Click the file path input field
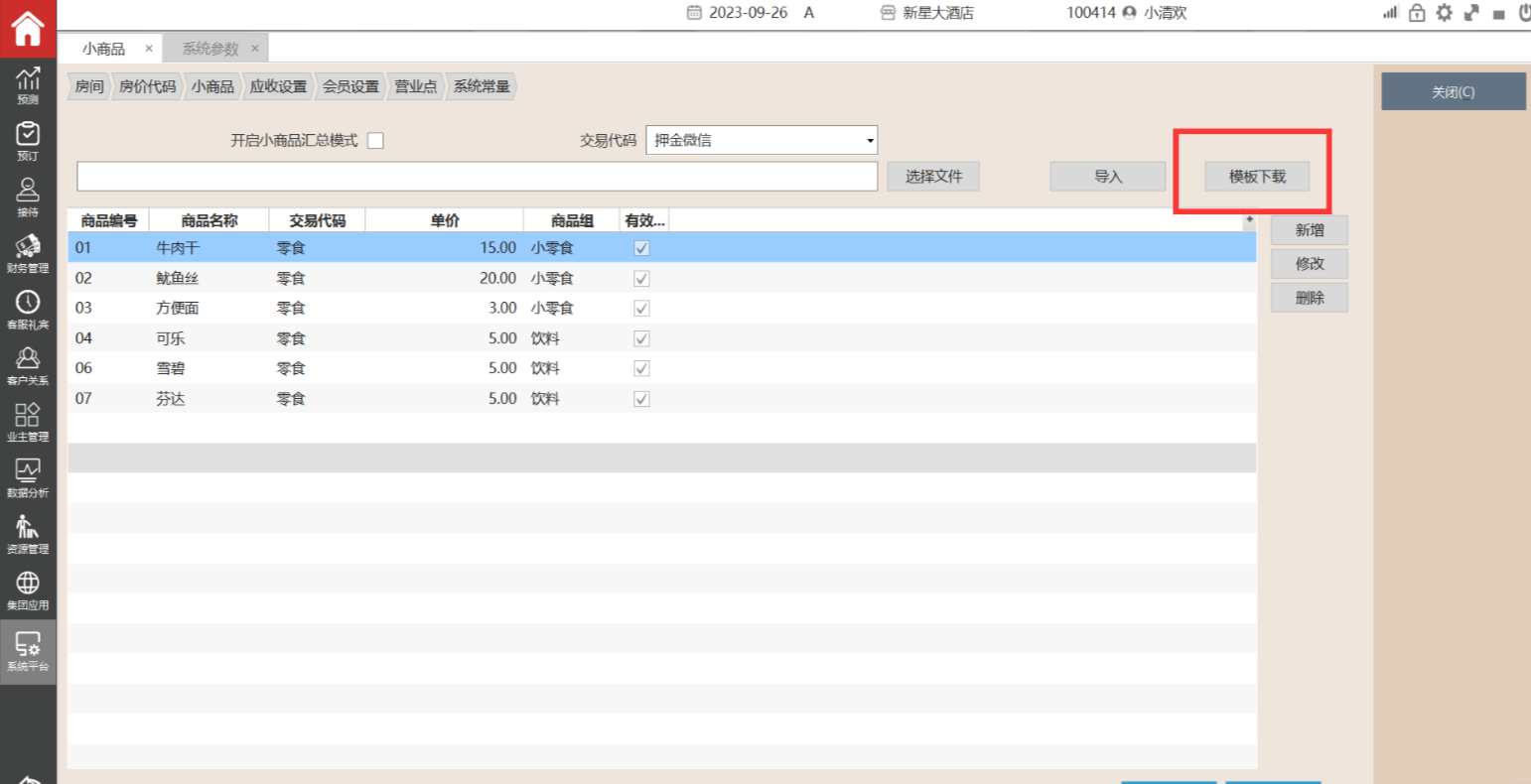This screenshot has height=784, width=1531. click(477, 177)
